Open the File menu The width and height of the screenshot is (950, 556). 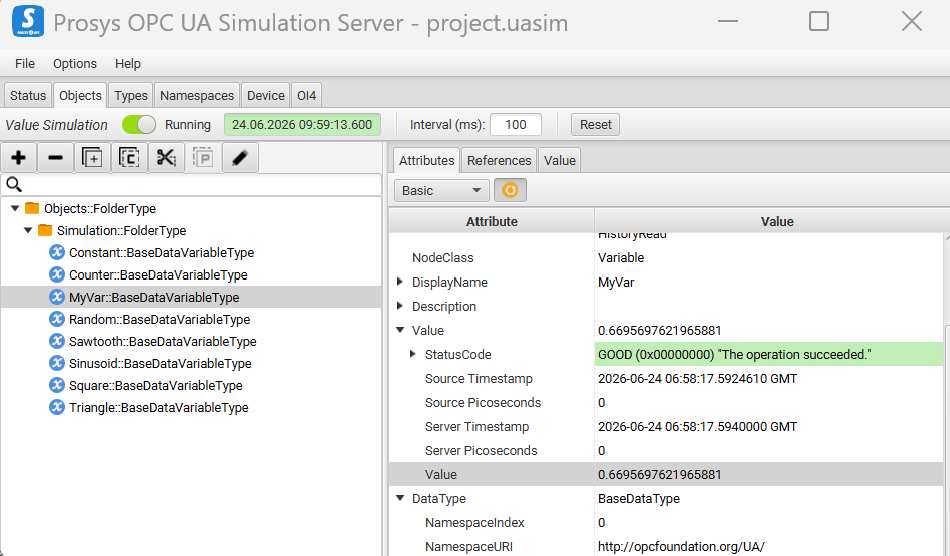coord(25,64)
